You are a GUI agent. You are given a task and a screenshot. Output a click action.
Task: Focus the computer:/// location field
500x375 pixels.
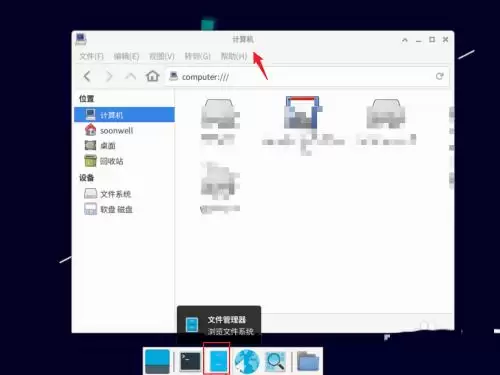[306, 77]
